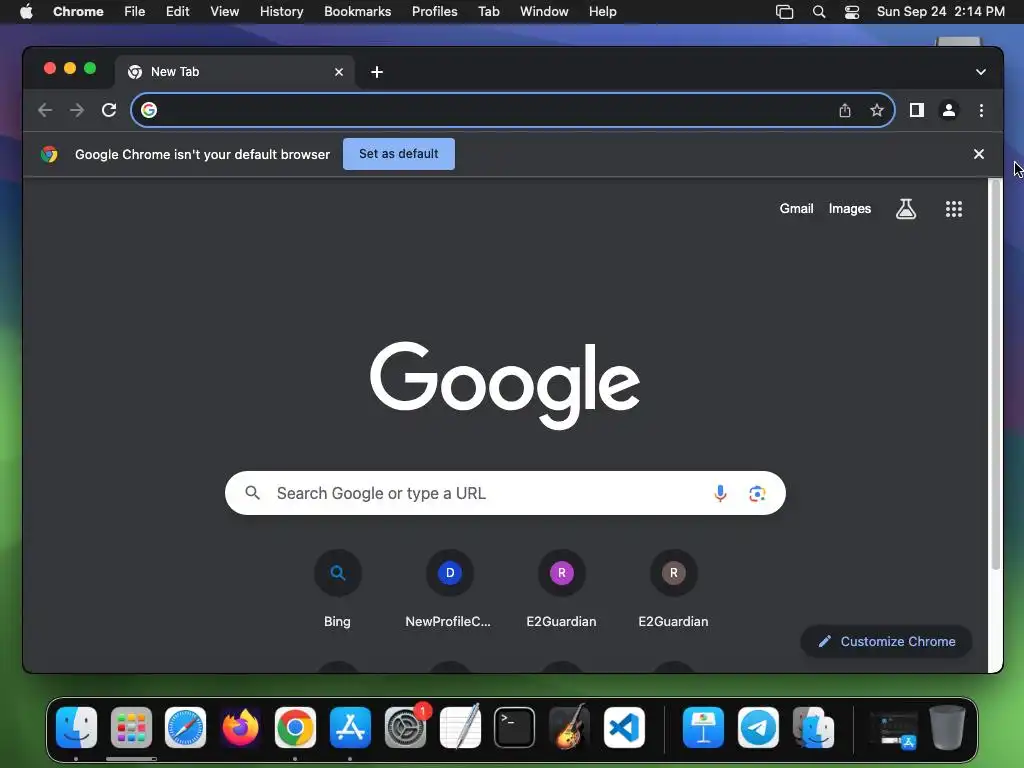This screenshot has height=768, width=1024.
Task: Open the Help menu
Action: [x=602, y=12]
